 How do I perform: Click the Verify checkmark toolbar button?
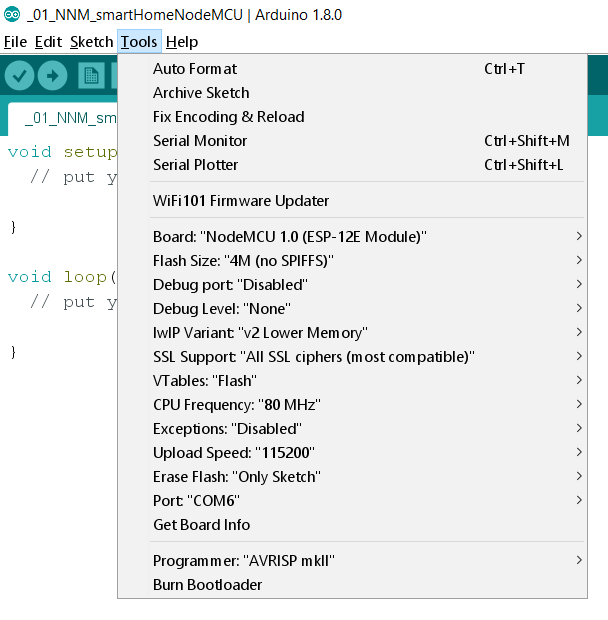click(x=19, y=76)
